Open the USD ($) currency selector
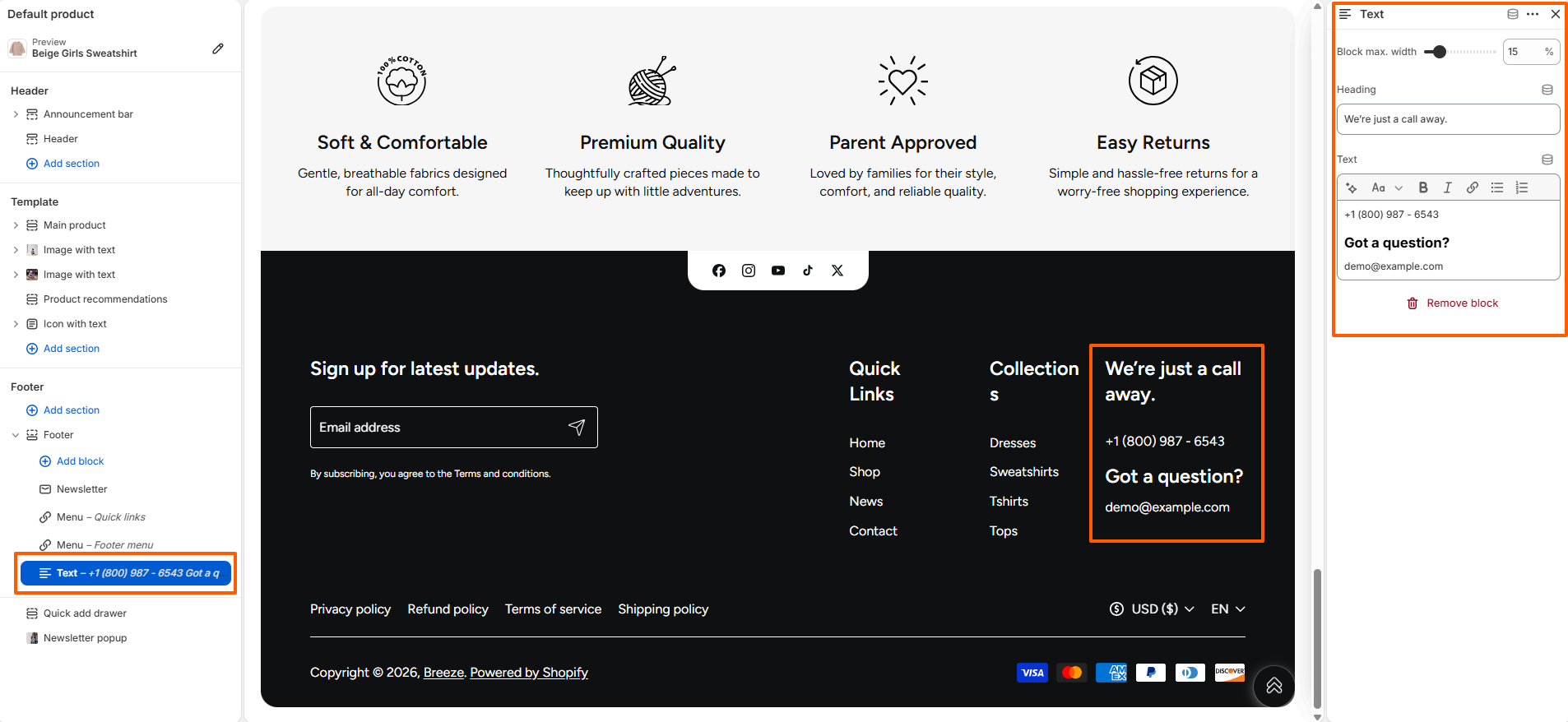The height and width of the screenshot is (722, 1568). [1152, 609]
